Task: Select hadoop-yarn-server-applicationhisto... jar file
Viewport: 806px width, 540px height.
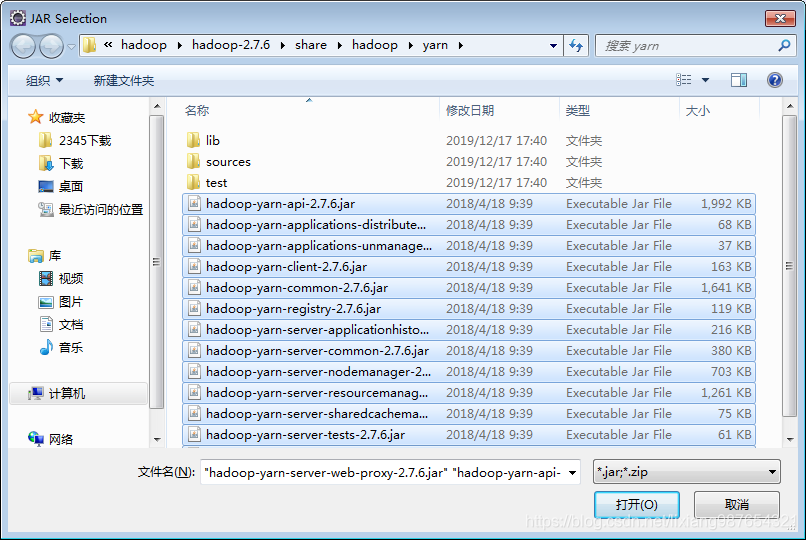Action: tap(468, 330)
